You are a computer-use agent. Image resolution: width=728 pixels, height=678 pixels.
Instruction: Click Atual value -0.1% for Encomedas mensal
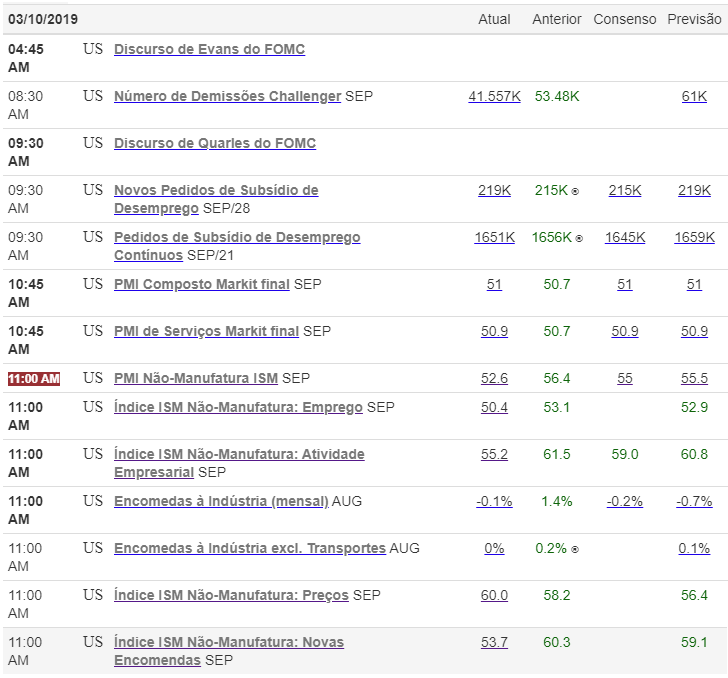494,501
